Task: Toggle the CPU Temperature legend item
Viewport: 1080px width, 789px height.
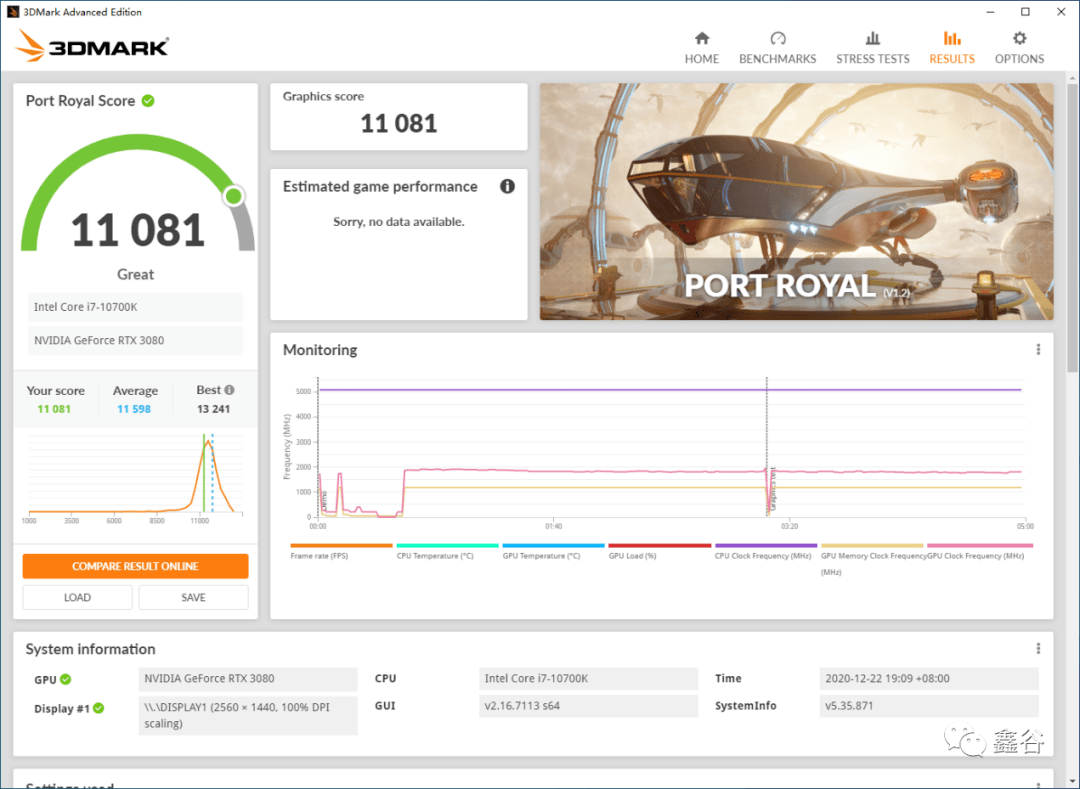Action: pos(447,551)
